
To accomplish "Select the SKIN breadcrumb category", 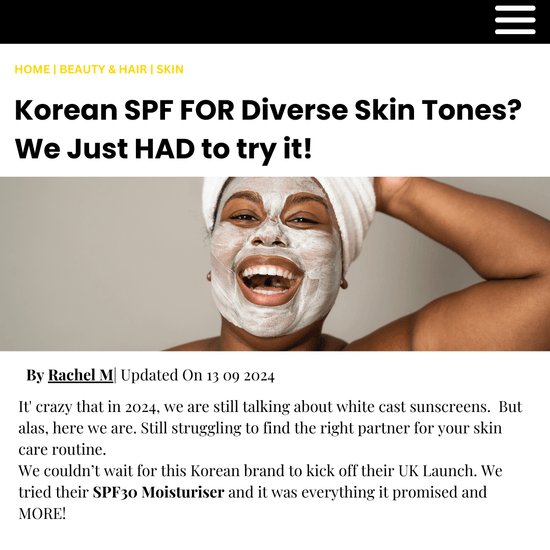I will [170, 69].
